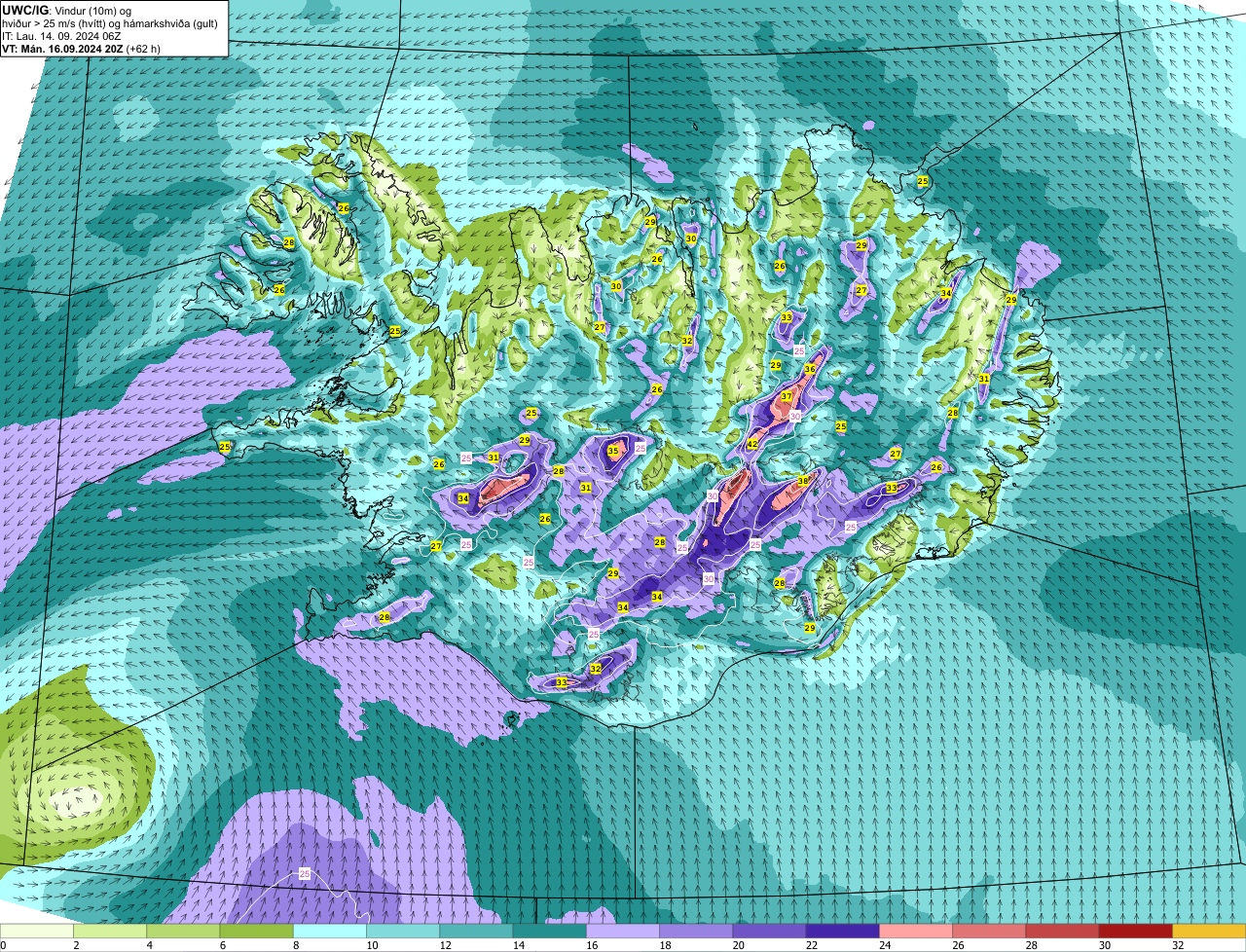Pick the 10–12 m/s aqua legend swatch

point(403,932)
